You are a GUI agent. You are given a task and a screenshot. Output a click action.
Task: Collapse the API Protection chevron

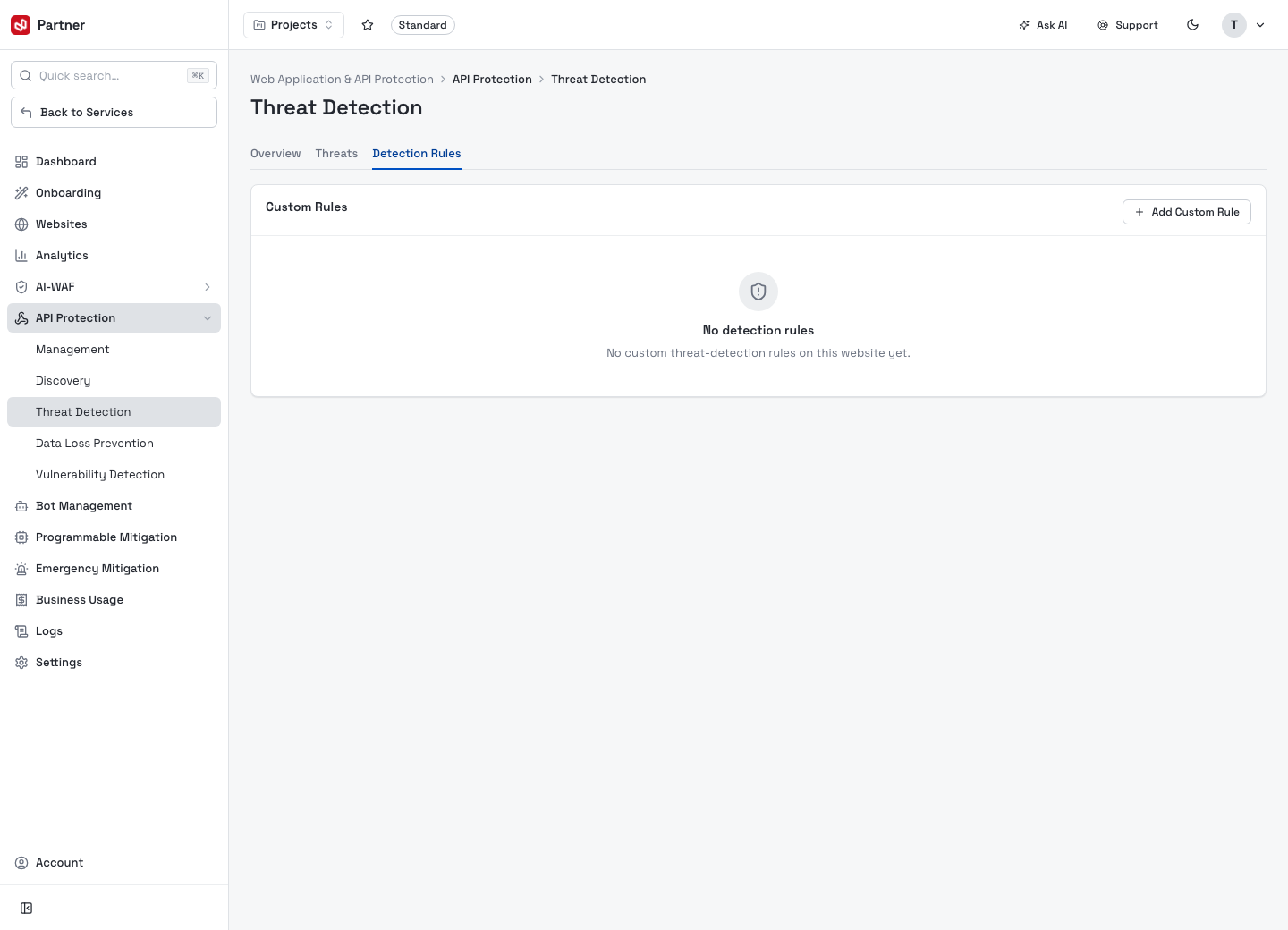(208, 318)
